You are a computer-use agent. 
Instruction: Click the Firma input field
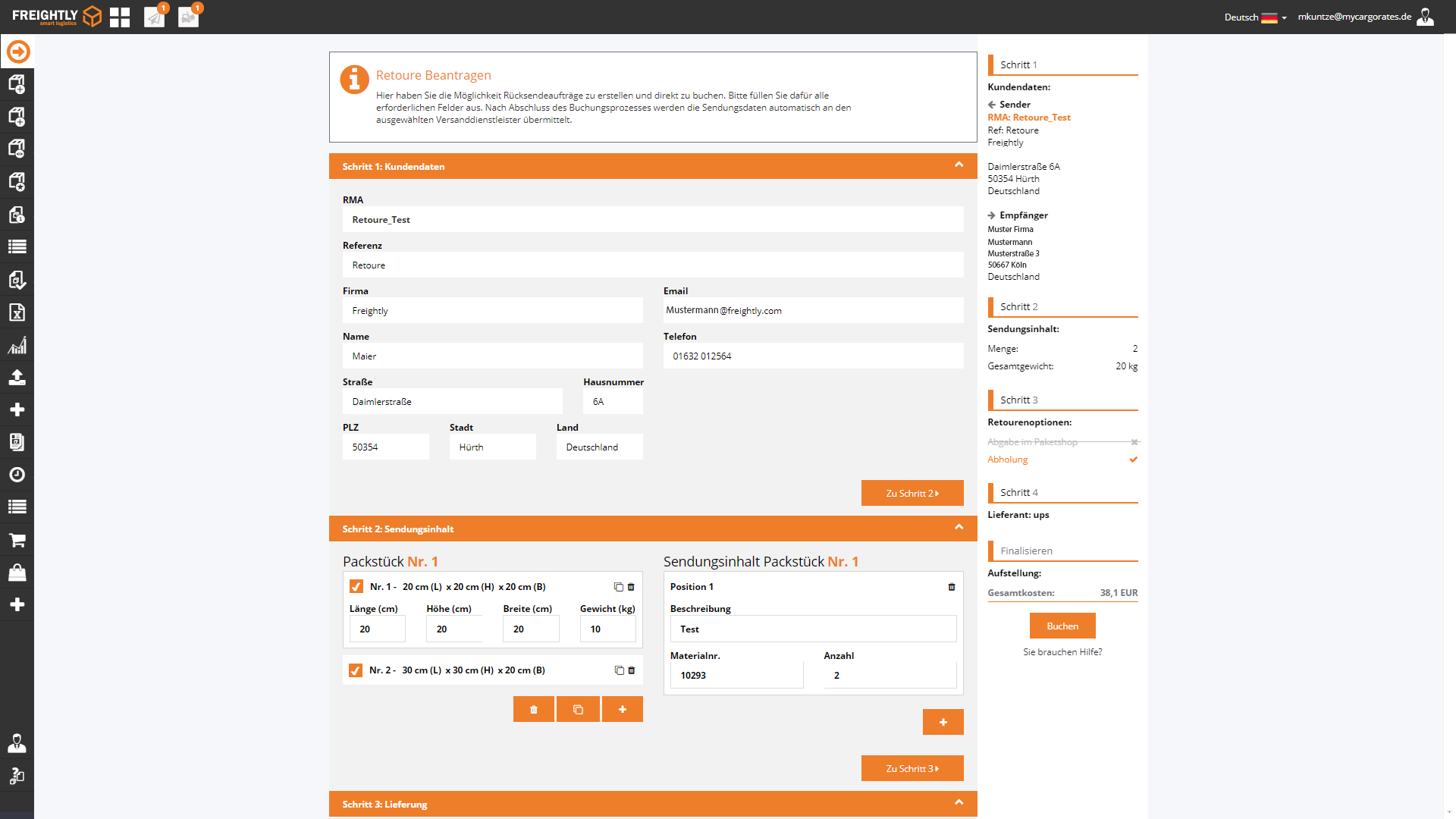coord(493,310)
